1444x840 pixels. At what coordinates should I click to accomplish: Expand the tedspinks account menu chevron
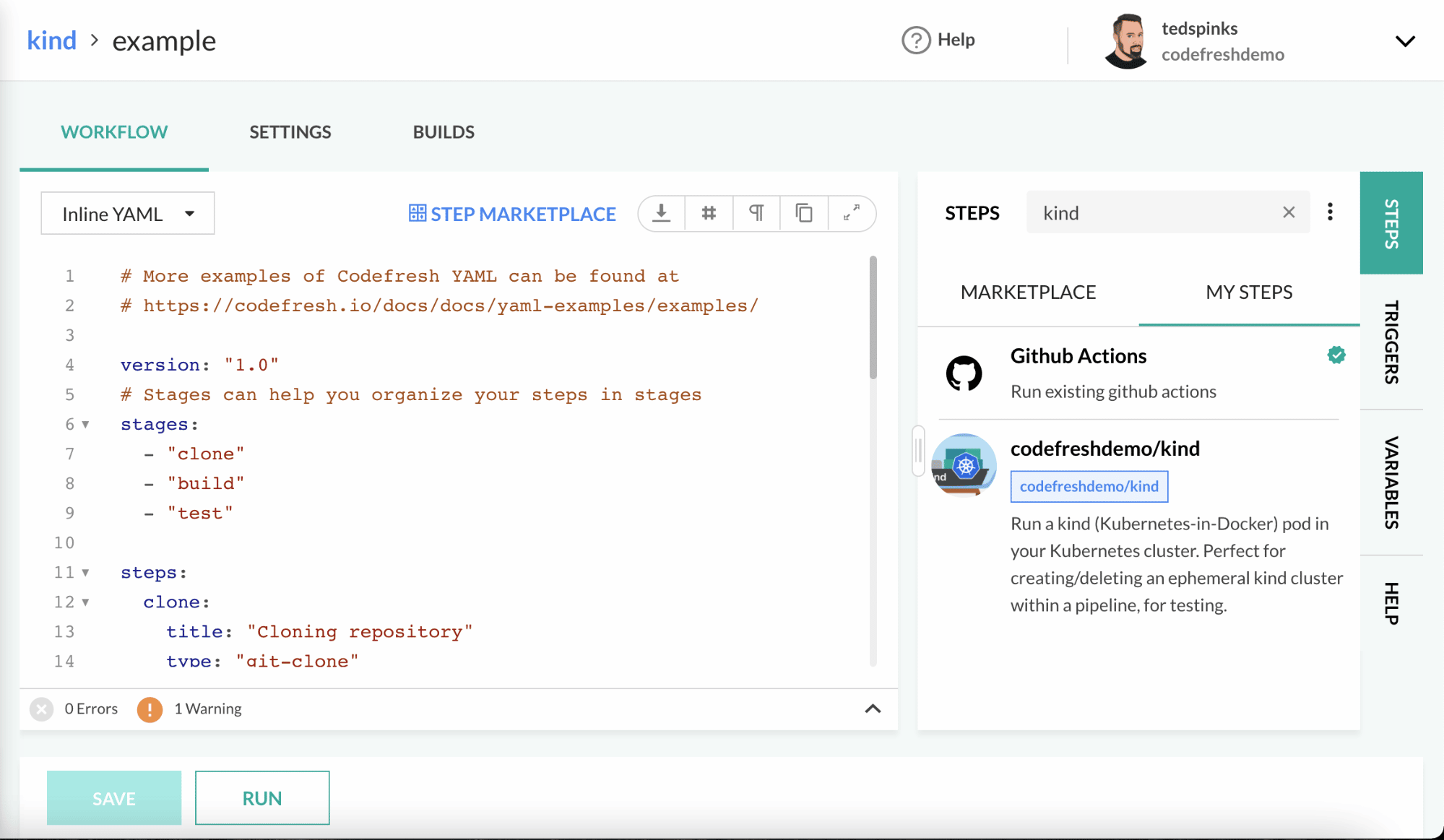(1405, 41)
